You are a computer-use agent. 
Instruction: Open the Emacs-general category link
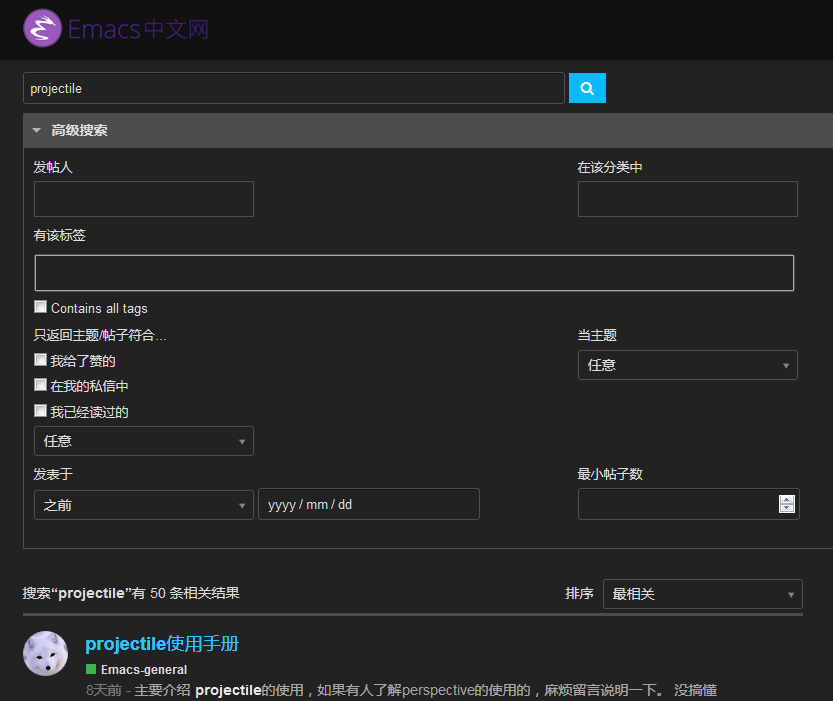point(144,670)
